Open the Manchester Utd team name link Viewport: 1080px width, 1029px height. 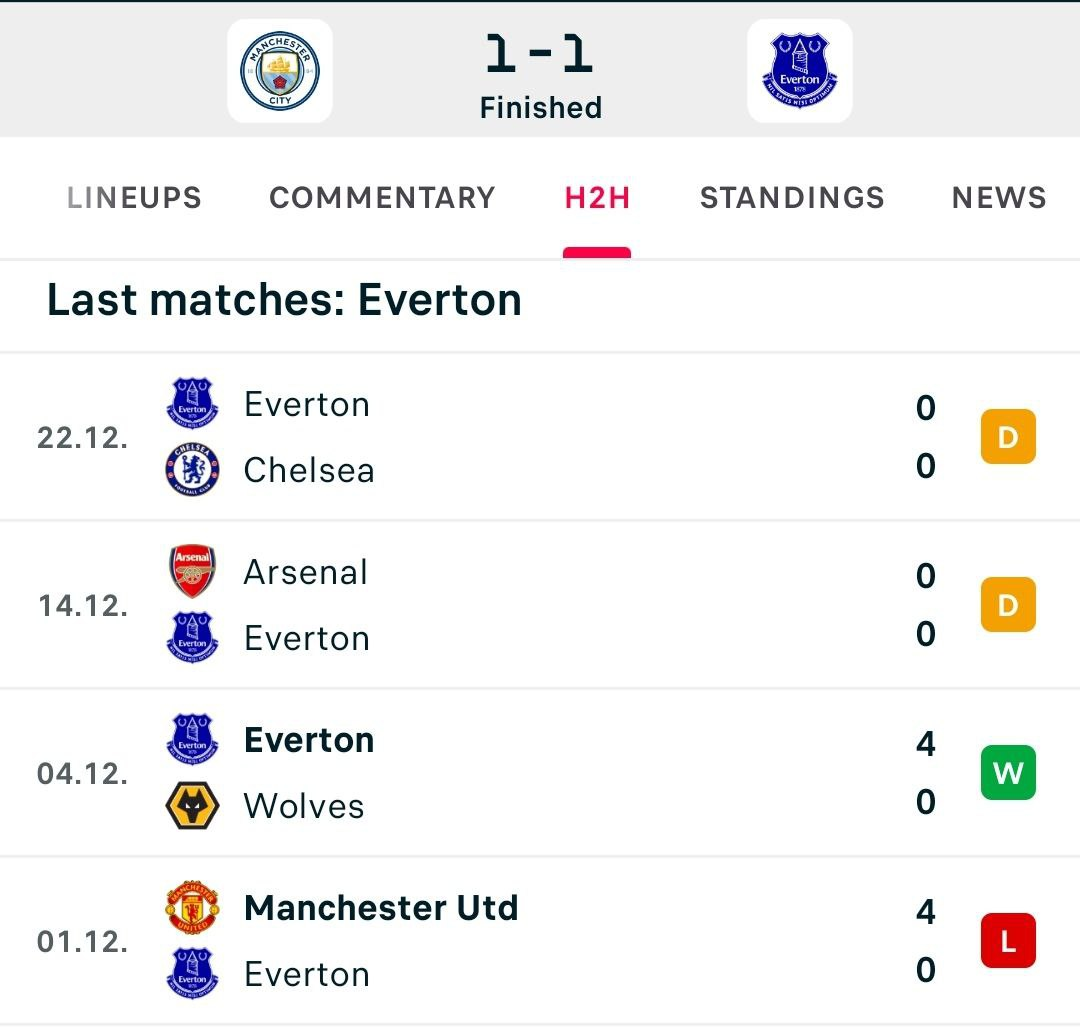pyautogui.click(x=381, y=908)
